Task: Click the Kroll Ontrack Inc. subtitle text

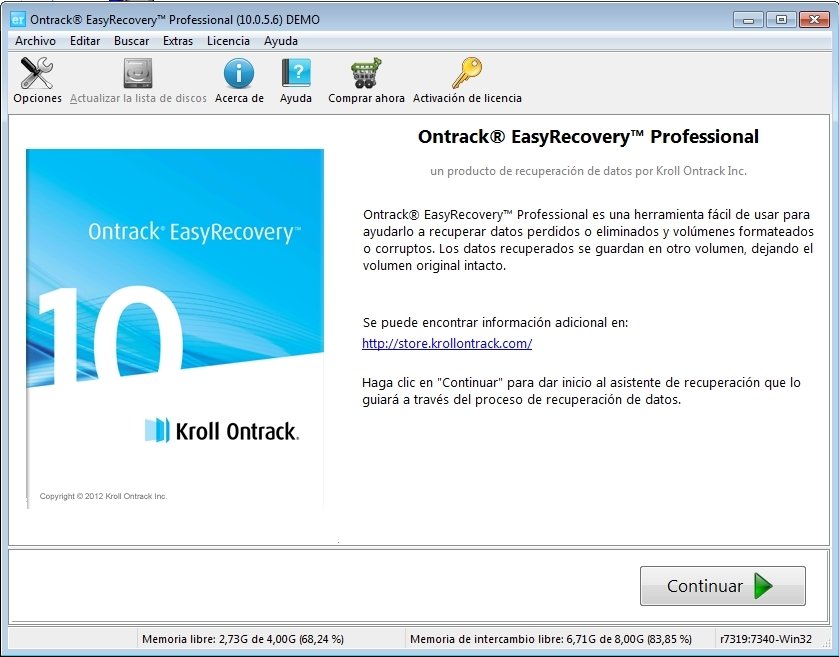Action: coord(588,171)
